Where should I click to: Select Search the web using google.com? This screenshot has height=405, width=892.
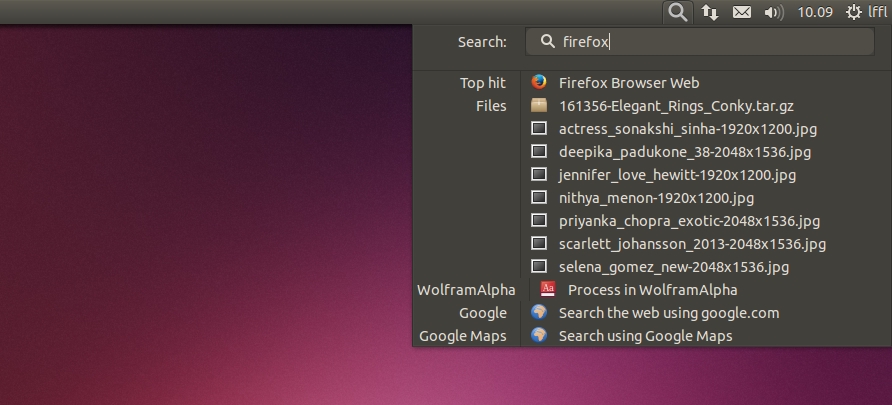pos(669,313)
